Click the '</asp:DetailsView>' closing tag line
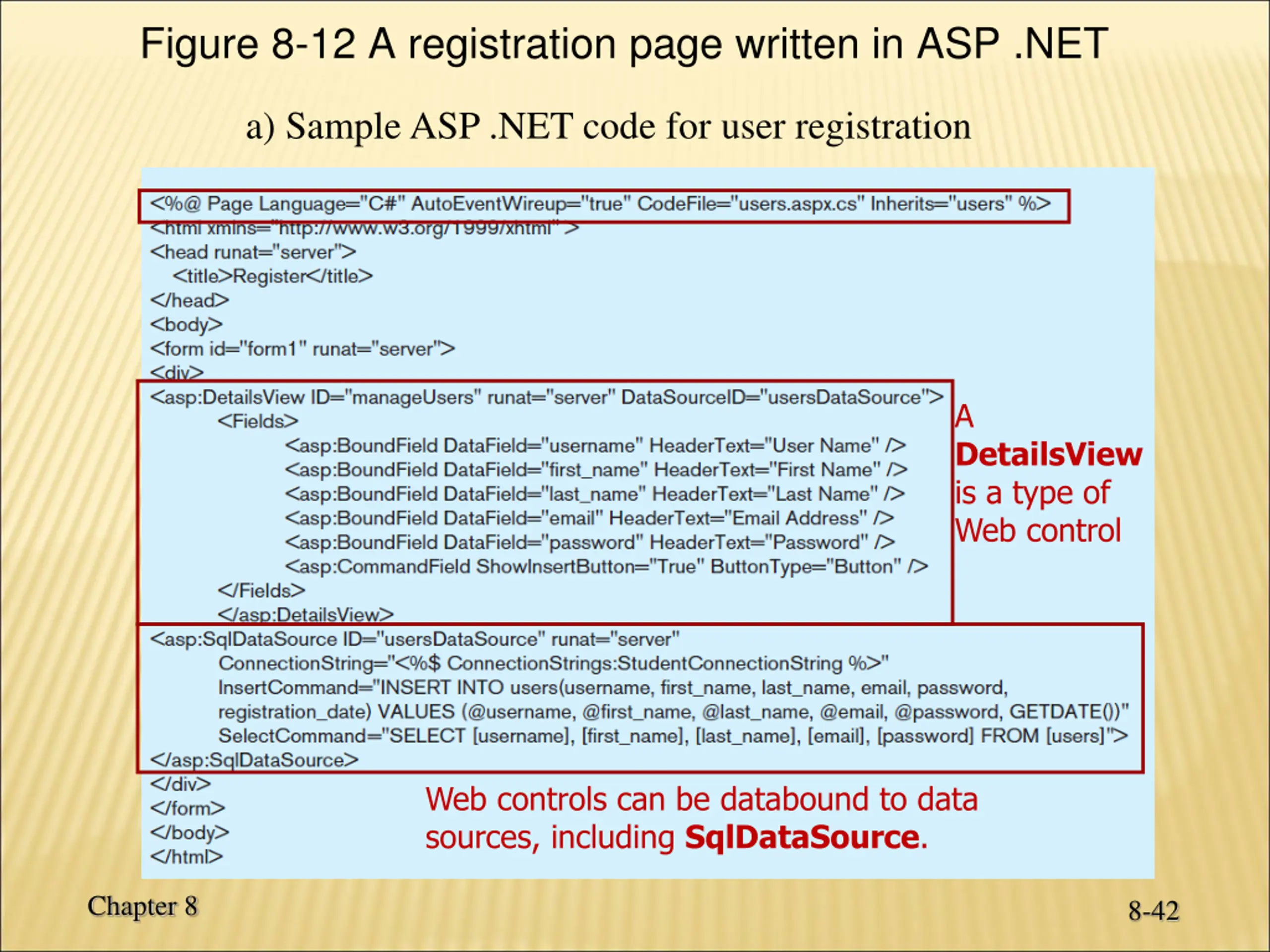Screen dimensions: 1270x952 [306, 614]
